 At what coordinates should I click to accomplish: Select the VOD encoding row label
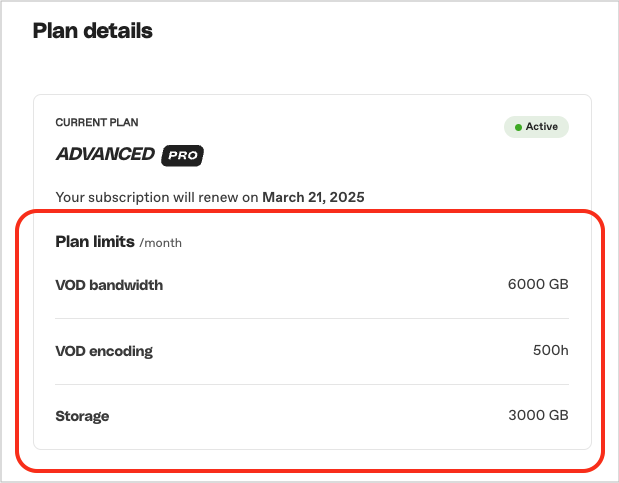104,351
